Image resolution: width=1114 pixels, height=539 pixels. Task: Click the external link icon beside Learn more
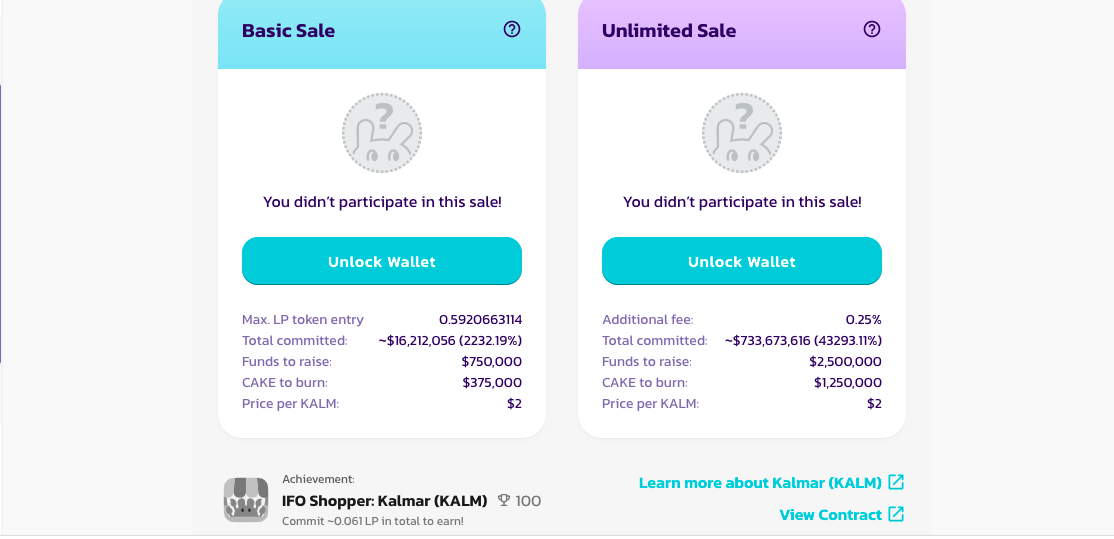(x=897, y=482)
